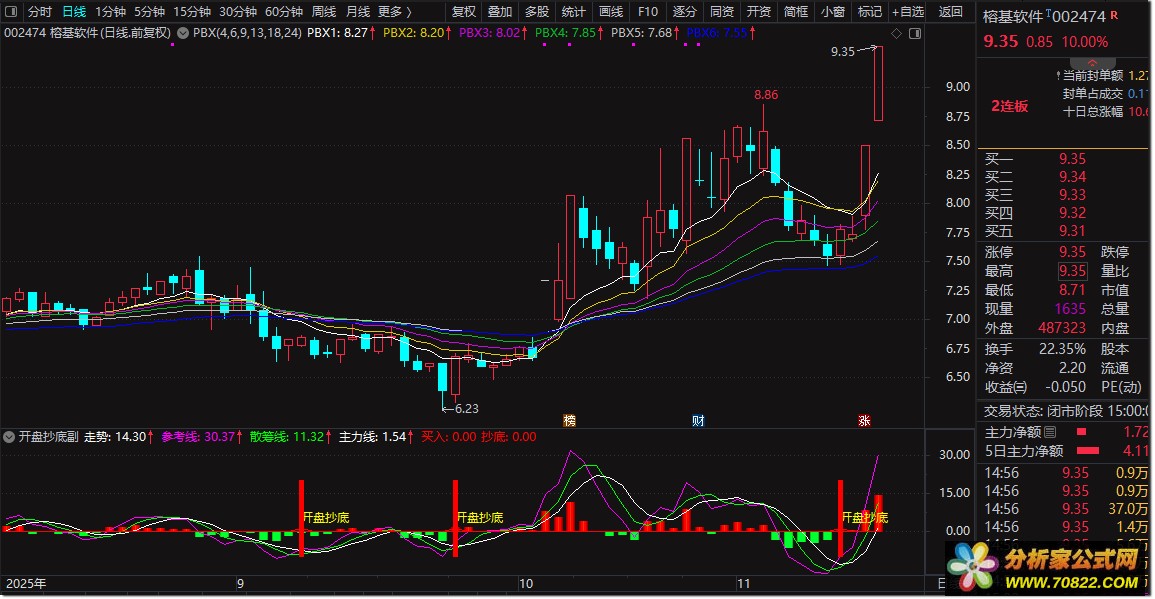Screen dimensions: 1155x599
Task: Click 换手 value 22.35%
Action: (x=1062, y=349)
